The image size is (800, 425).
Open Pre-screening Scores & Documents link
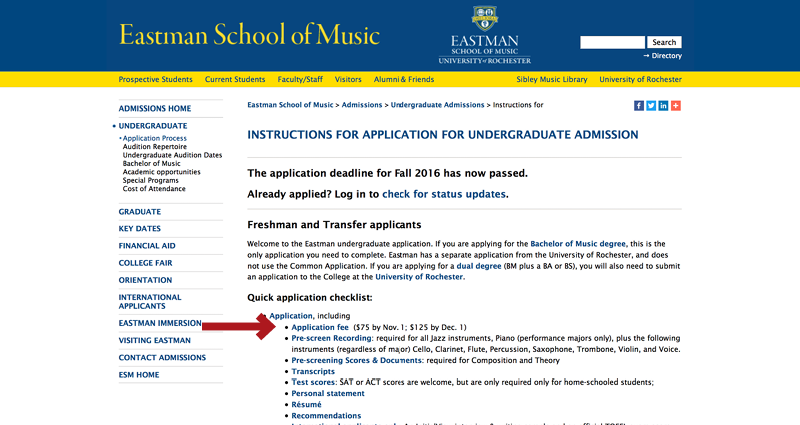pyautogui.click(x=357, y=361)
